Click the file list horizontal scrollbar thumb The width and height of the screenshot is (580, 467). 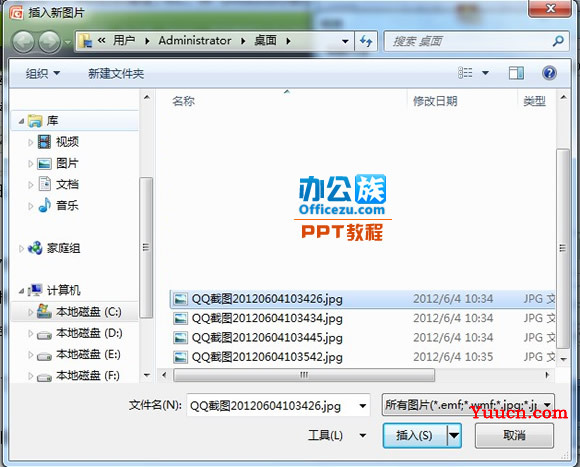point(304,375)
